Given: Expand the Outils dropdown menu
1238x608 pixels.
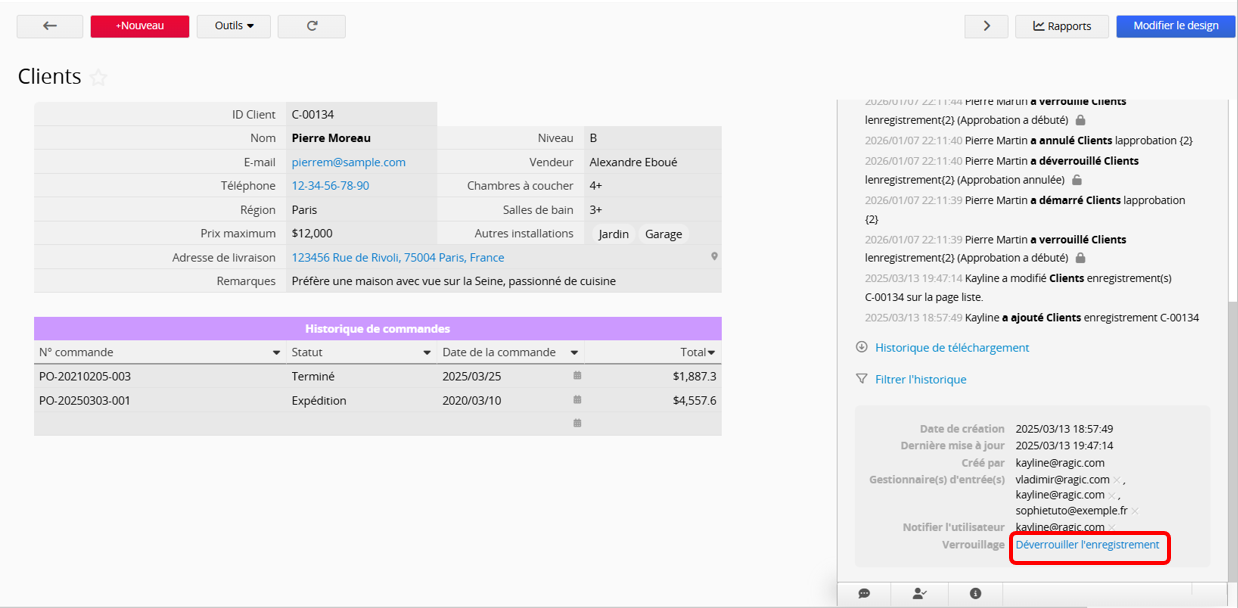Looking at the screenshot, I should (x=234, y=26).
